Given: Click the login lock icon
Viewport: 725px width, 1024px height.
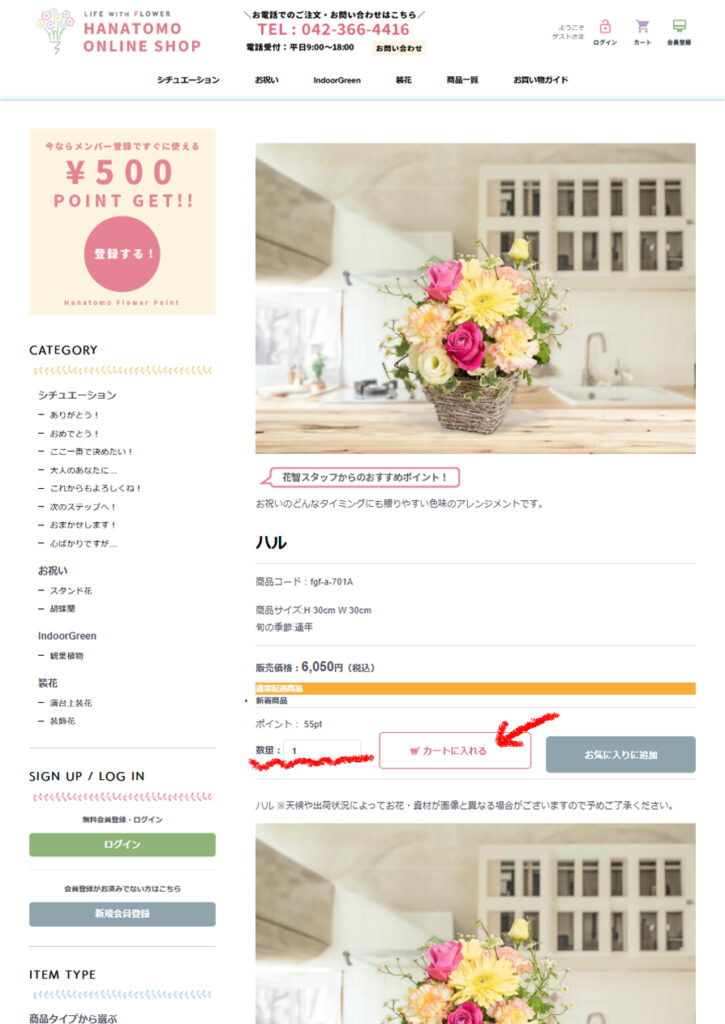Looking at the screenshot, I should 605,27.
